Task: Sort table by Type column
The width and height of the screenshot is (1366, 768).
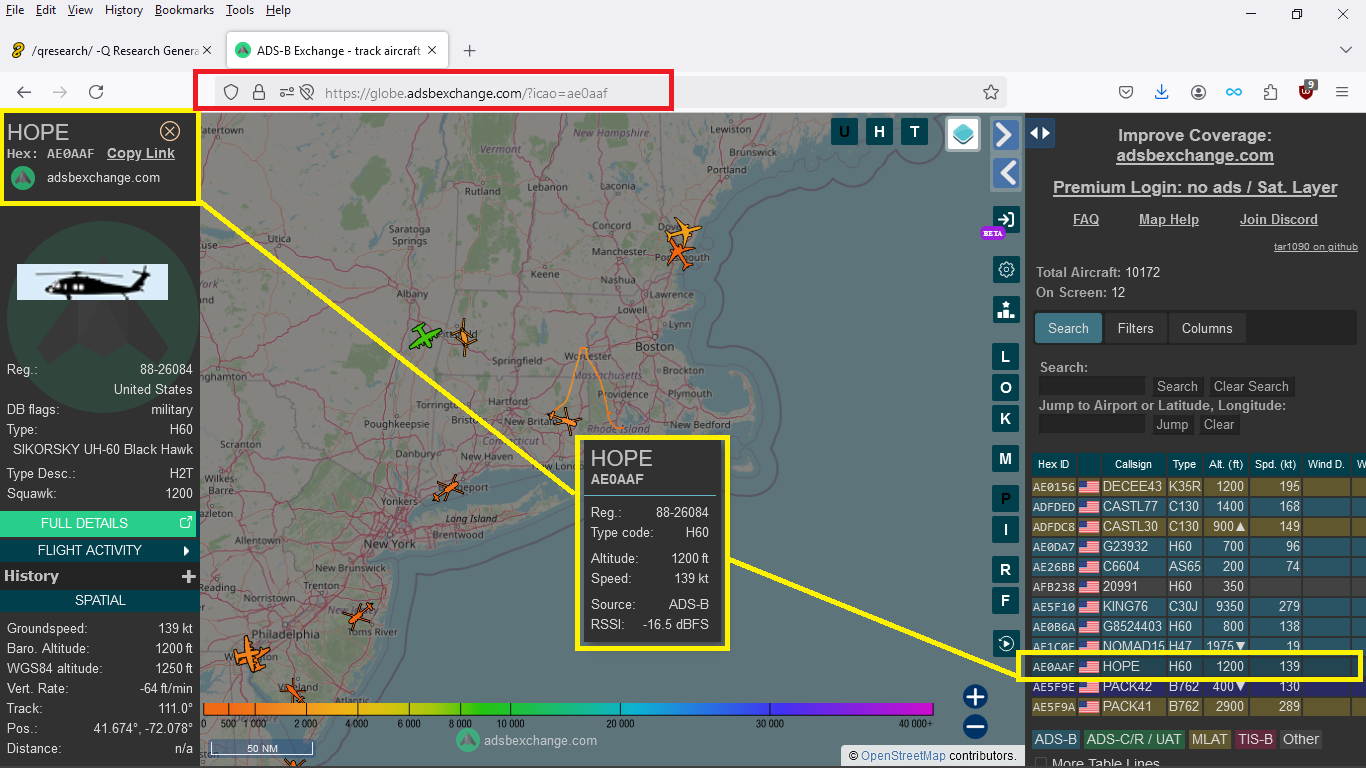Action: [x=1184, y=464]
